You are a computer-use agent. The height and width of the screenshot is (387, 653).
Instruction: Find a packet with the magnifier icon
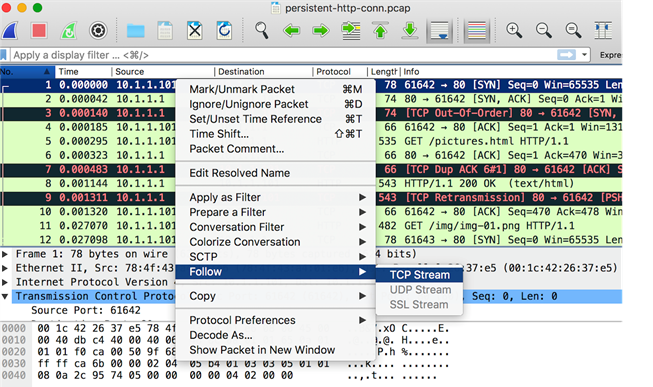pyautogui.click(x=262, y=30)
